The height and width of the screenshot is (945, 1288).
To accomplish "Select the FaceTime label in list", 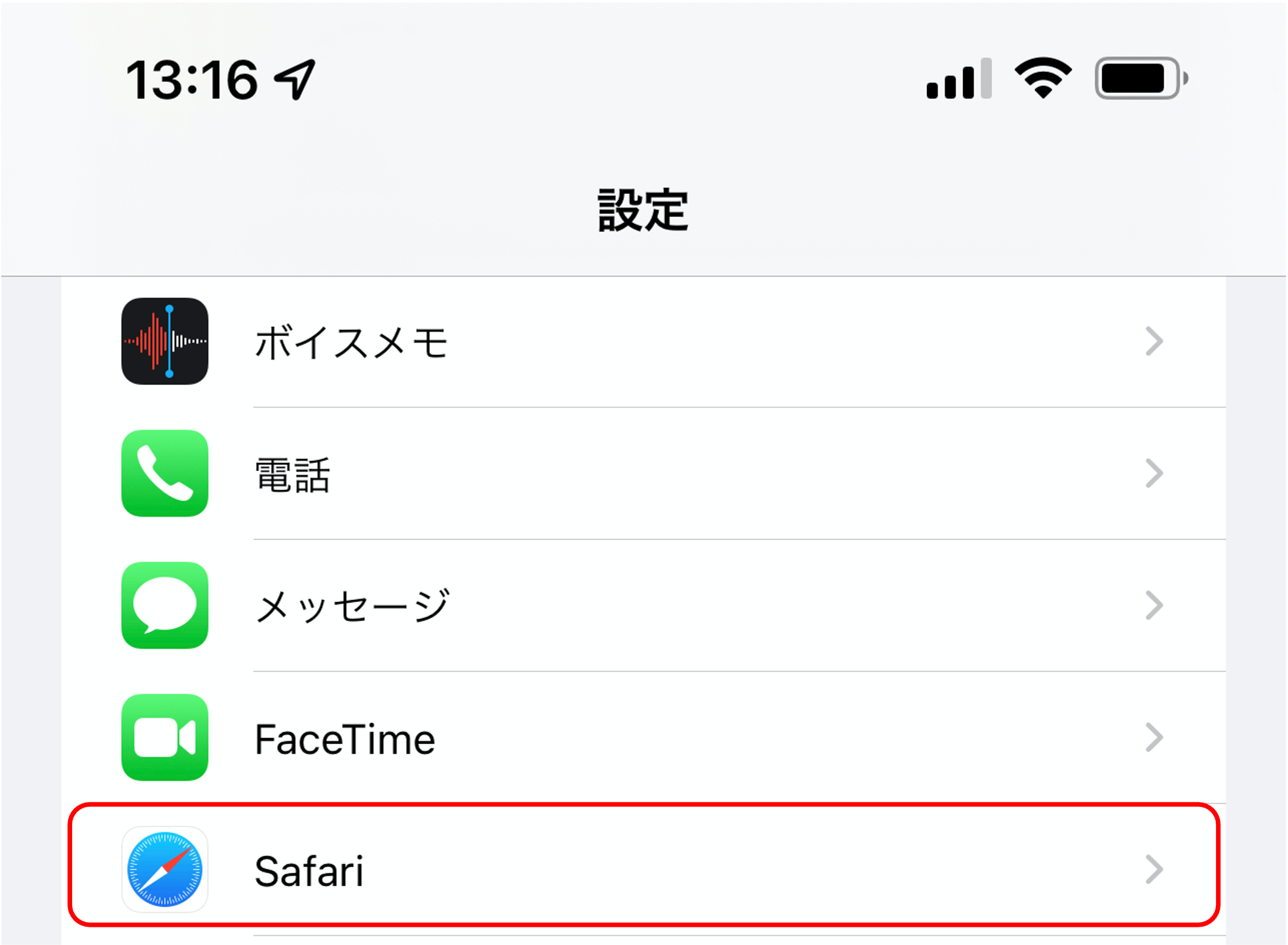I will [x=345, y=739].
